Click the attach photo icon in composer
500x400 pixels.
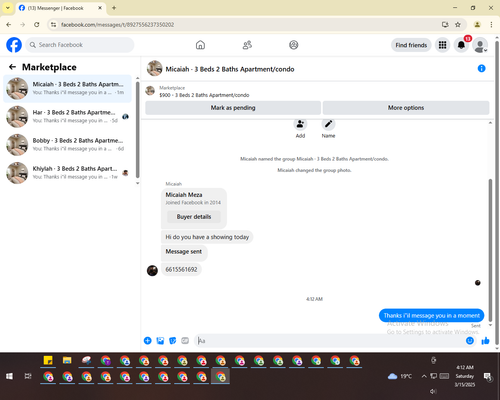tap(160, 341)
